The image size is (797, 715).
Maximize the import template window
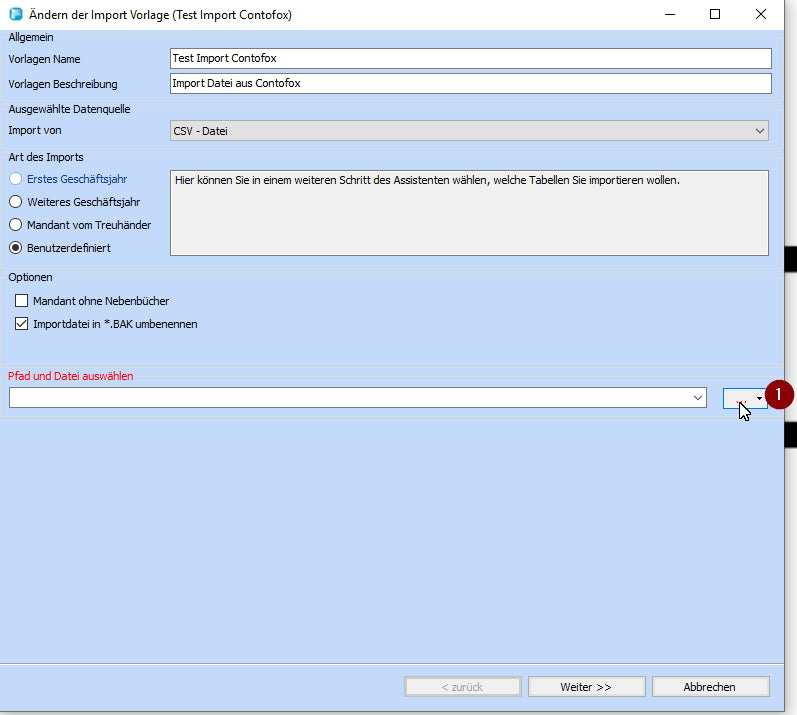[715, 15]
